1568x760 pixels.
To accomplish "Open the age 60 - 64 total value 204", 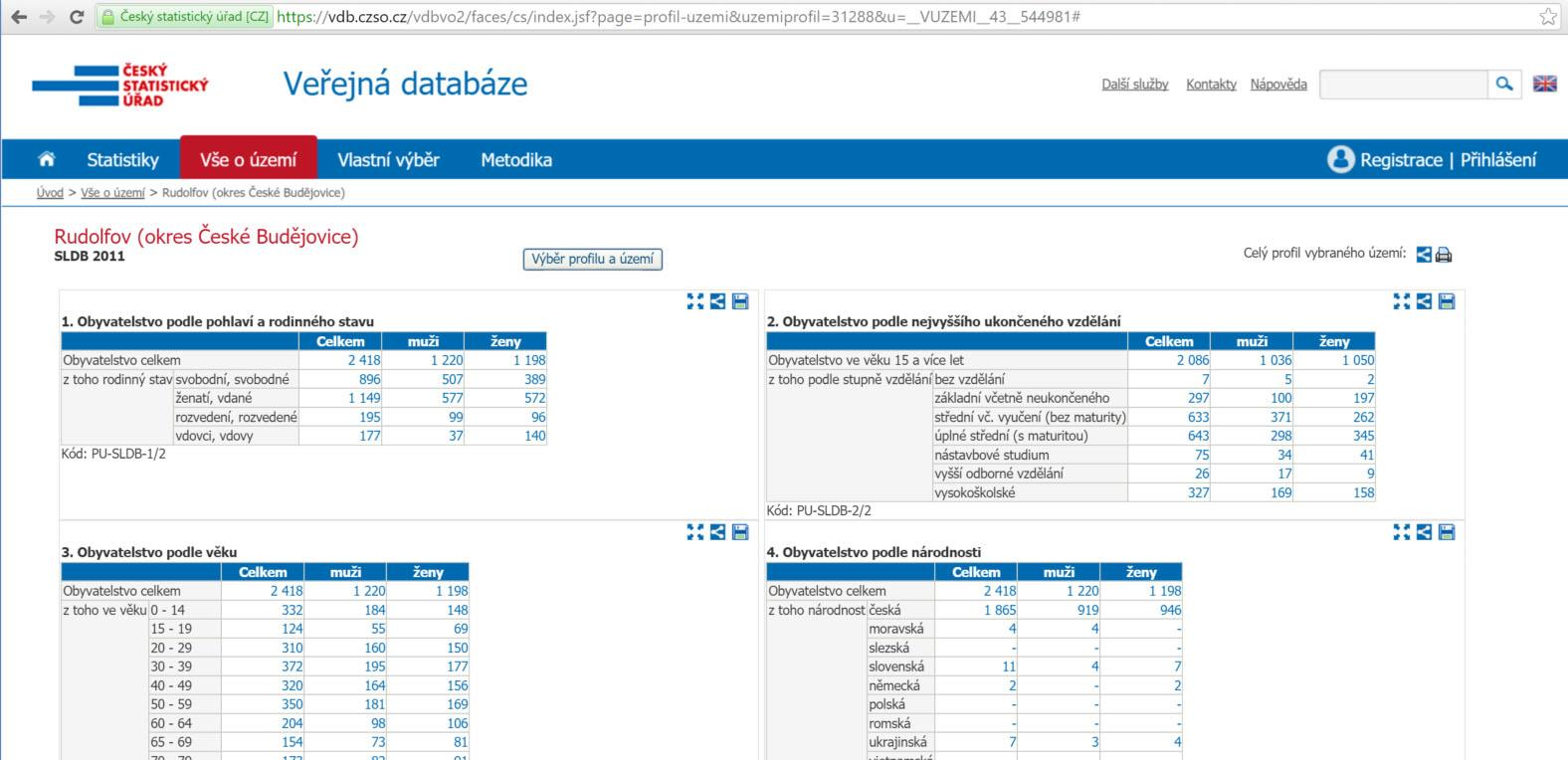I will (x=293, y=723).
